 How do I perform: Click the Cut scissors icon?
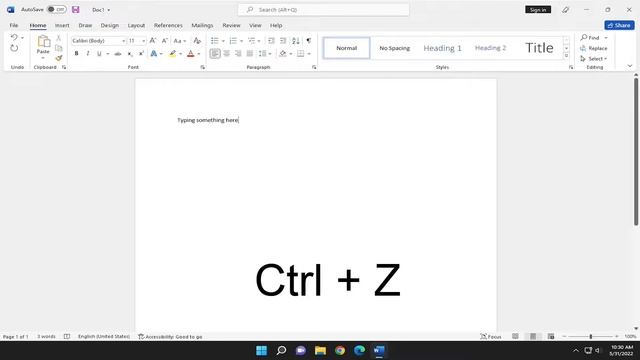[x=59, y=38]
